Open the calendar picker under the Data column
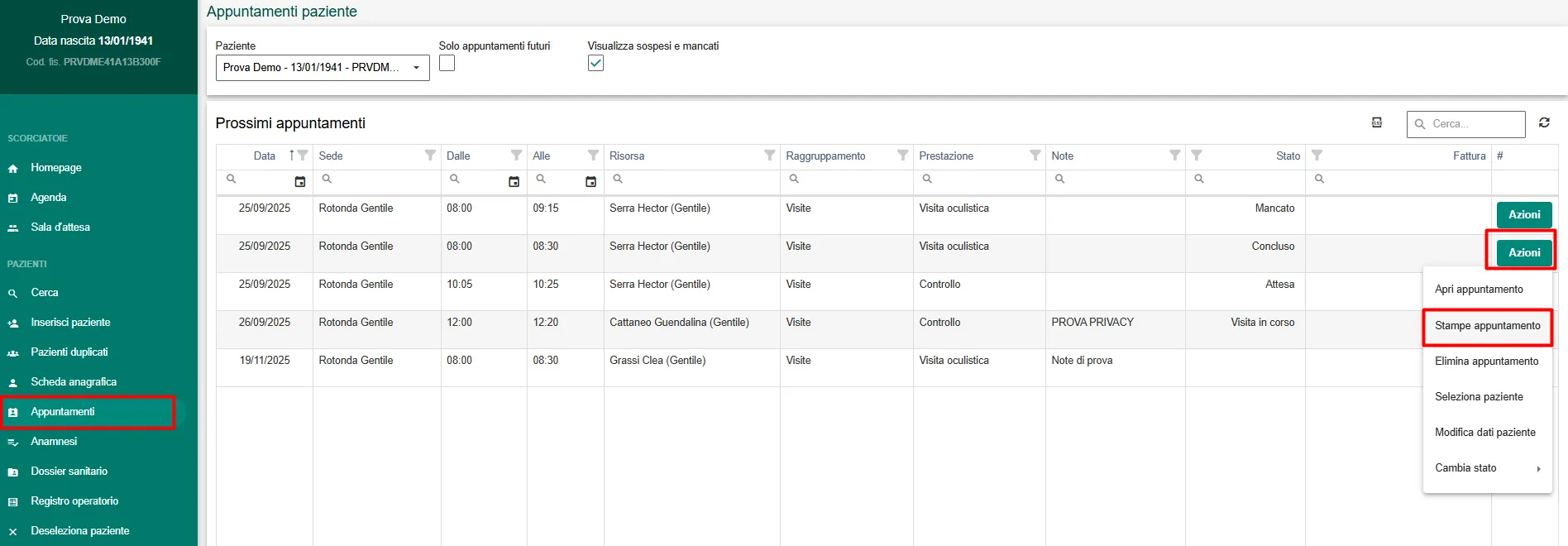This screenshot has height=546, width=1568. click(x=300, y=181)
